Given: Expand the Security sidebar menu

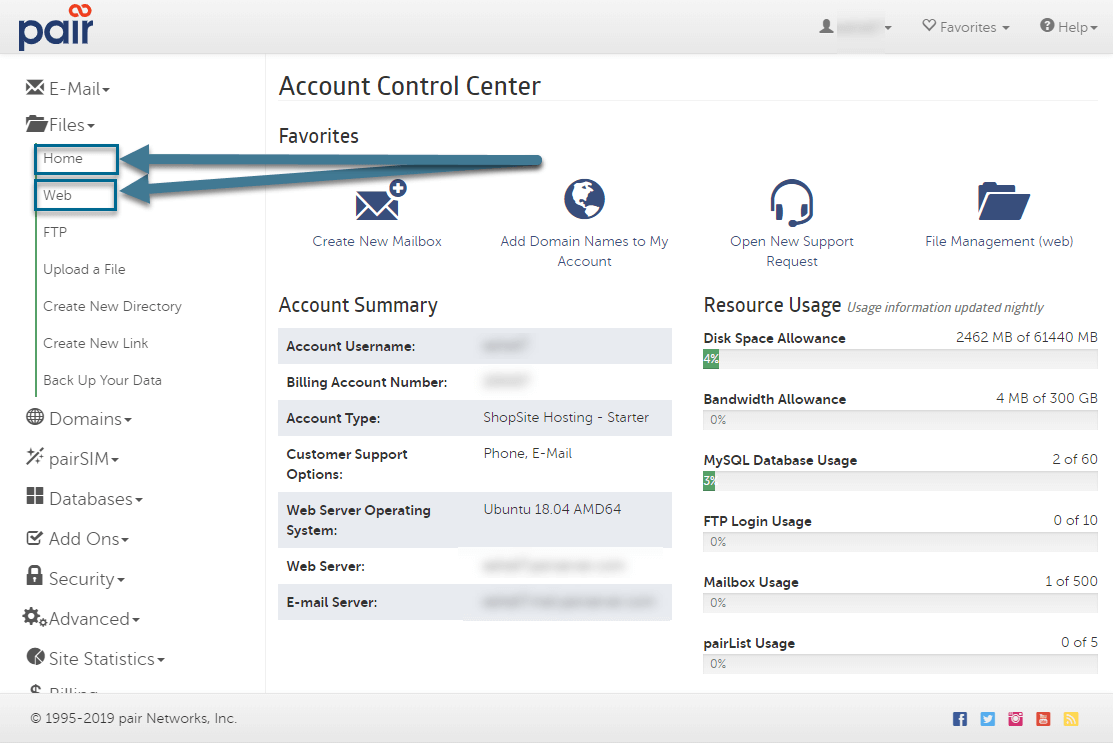Looking at the screenshot, I should [x=74, y=579].
